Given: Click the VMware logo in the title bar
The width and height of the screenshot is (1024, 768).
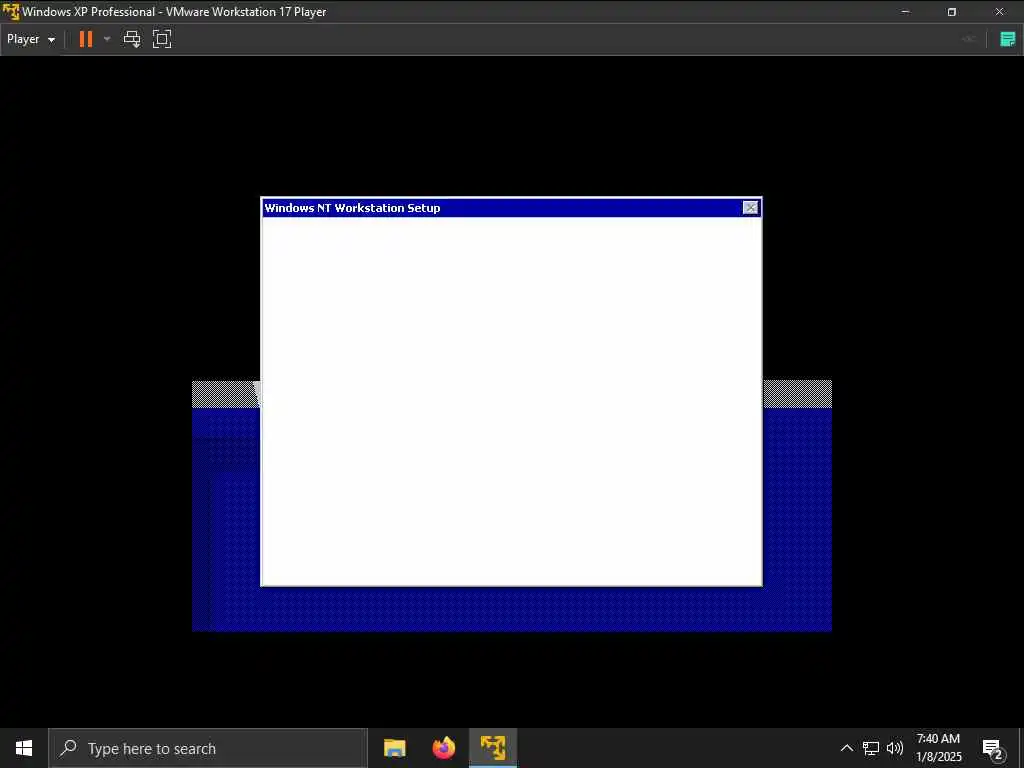Looking at the screenshot, I should pos(11,12).
